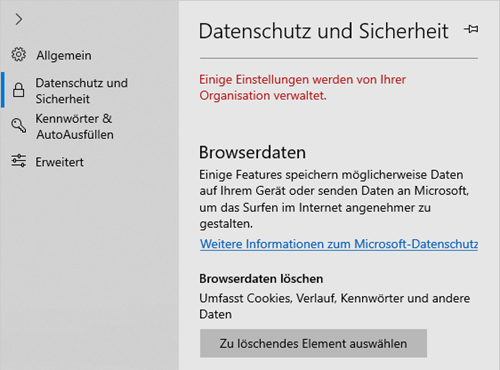Select Datenschutz und Sicherheit in sidebar
The height and width of the screenshot is (370, 500).
tap(82, 91)
